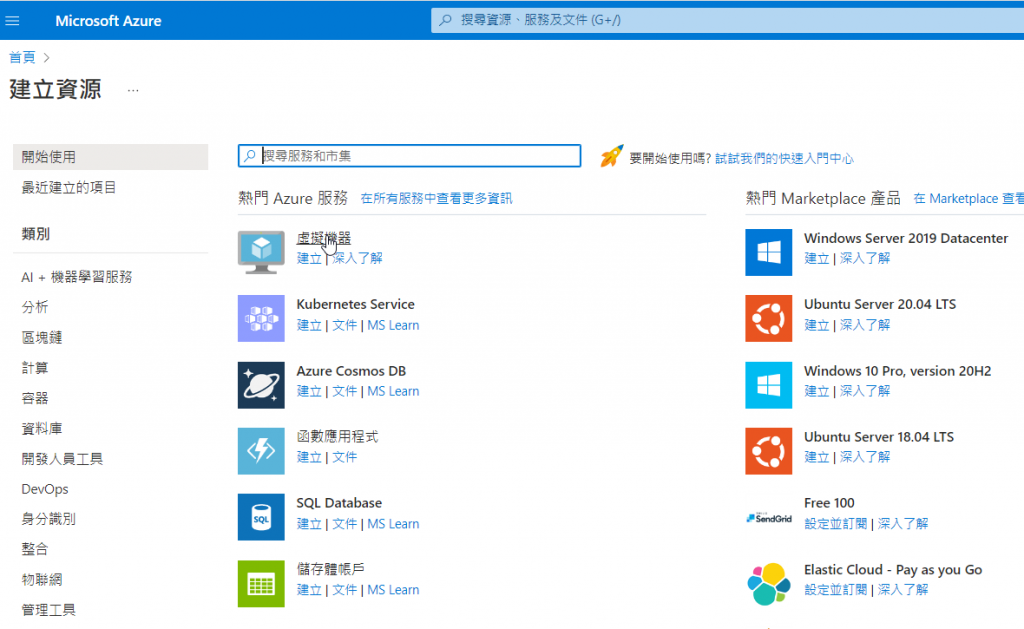
Task: Open MS Learn for SQL Database
Action: click(x=393, y=524)
